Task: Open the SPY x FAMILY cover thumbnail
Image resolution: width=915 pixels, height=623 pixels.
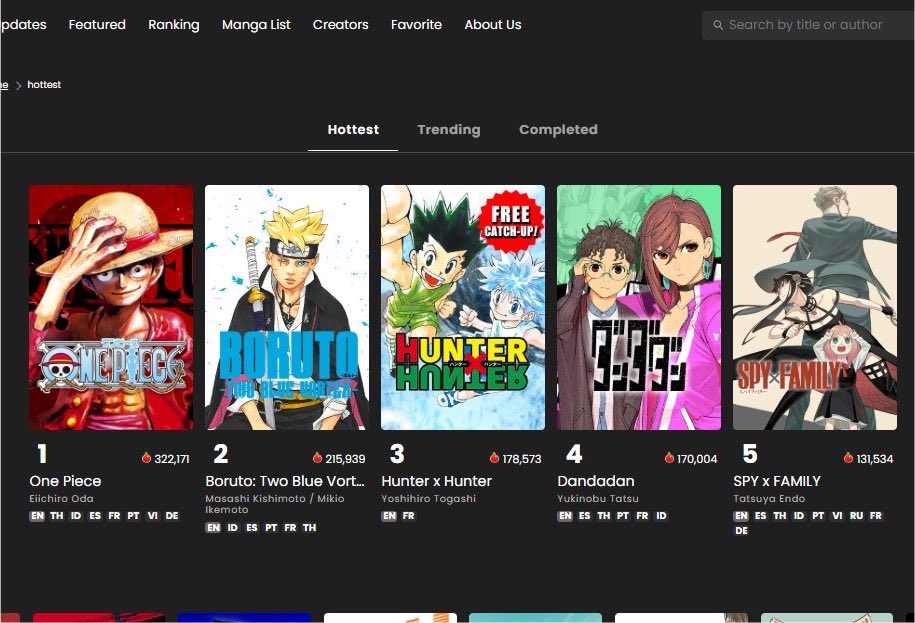Action: 815,307
